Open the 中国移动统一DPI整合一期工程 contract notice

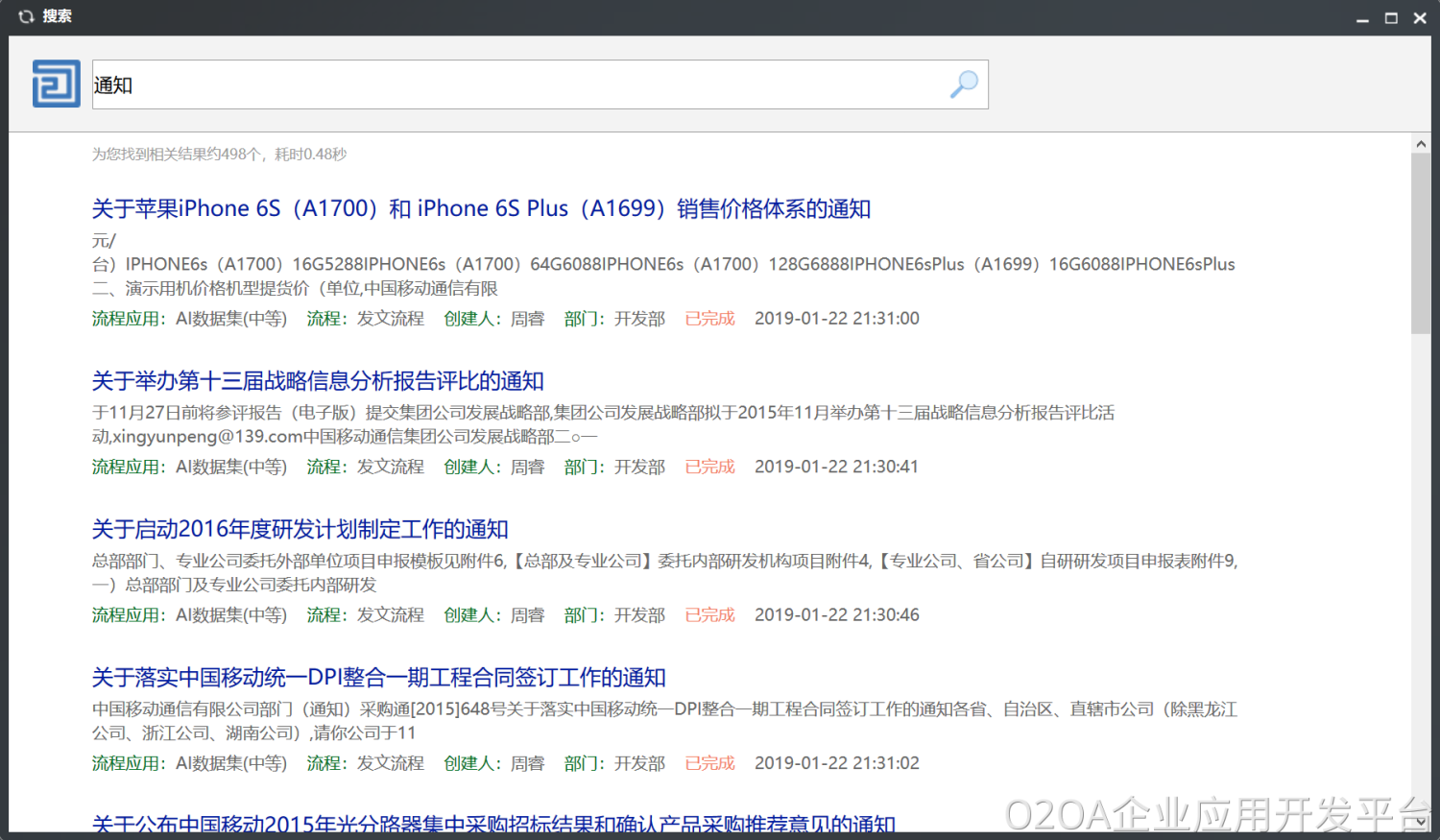pyautogui.click(x=378, y=678)
